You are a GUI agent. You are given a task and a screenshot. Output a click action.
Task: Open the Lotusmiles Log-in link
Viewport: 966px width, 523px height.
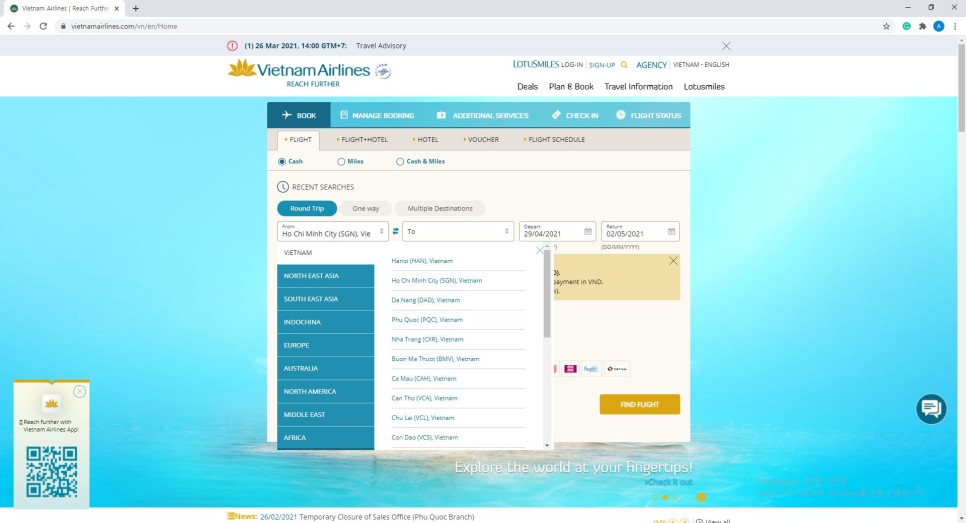(572, 65)
